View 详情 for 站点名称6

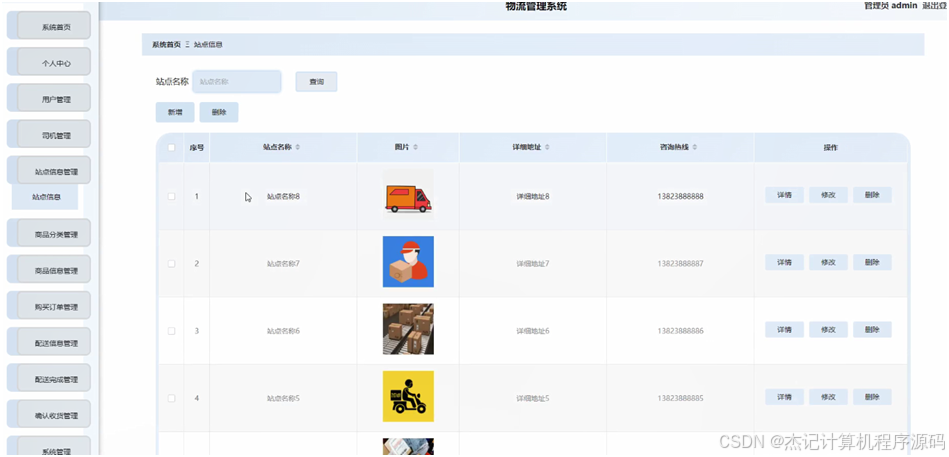tap(784, 329)
